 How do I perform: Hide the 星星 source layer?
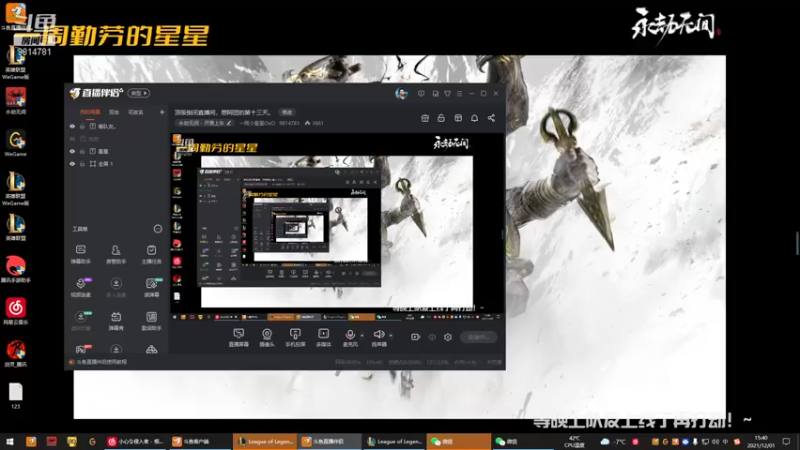pyautogui.click(x=72, y=152)
